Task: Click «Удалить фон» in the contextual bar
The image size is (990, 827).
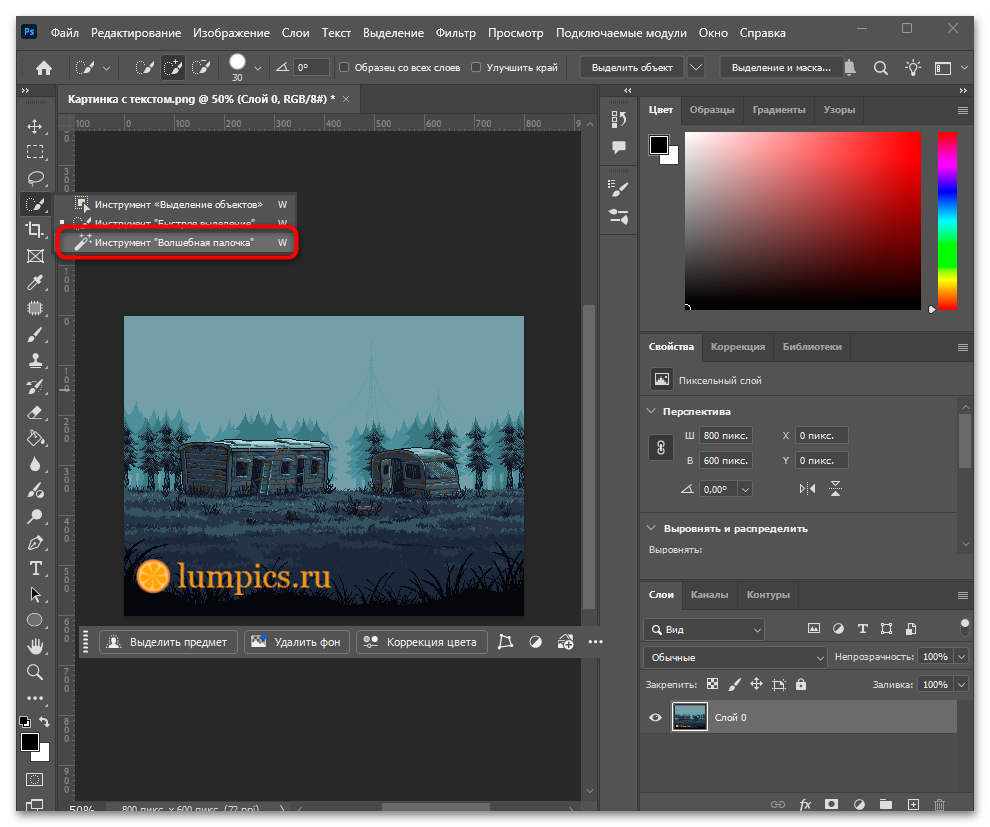Action: (297, 642)
